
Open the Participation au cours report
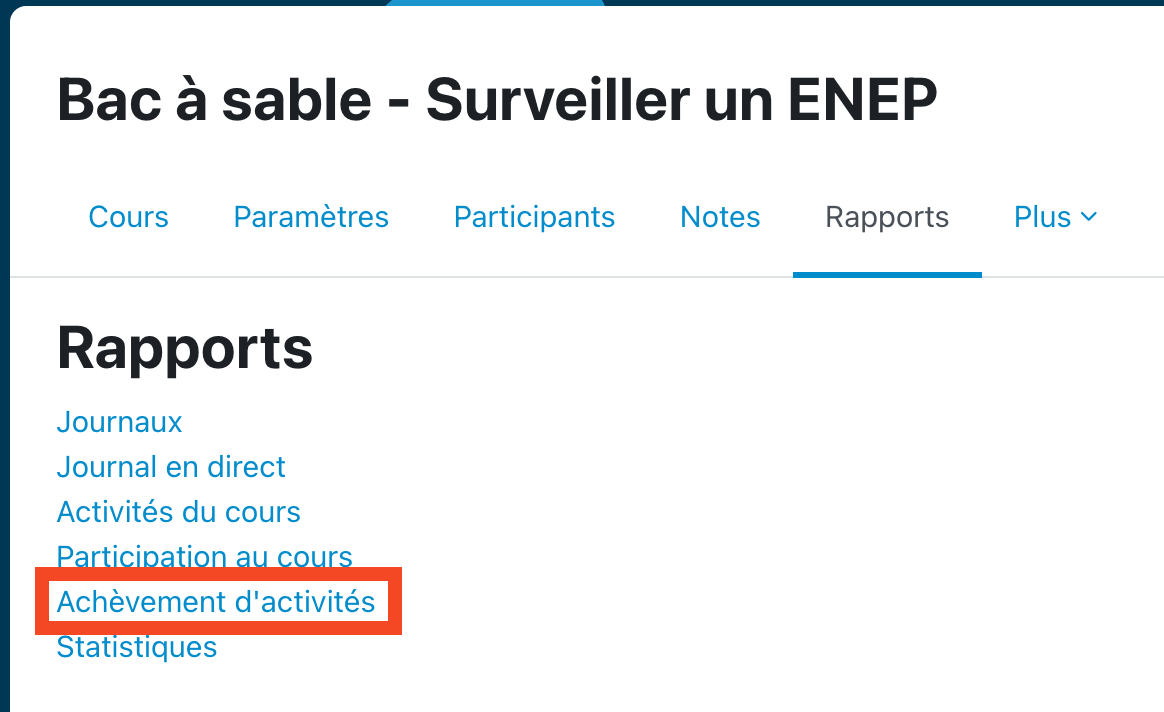pyautogui.click(x=204, y=556)
